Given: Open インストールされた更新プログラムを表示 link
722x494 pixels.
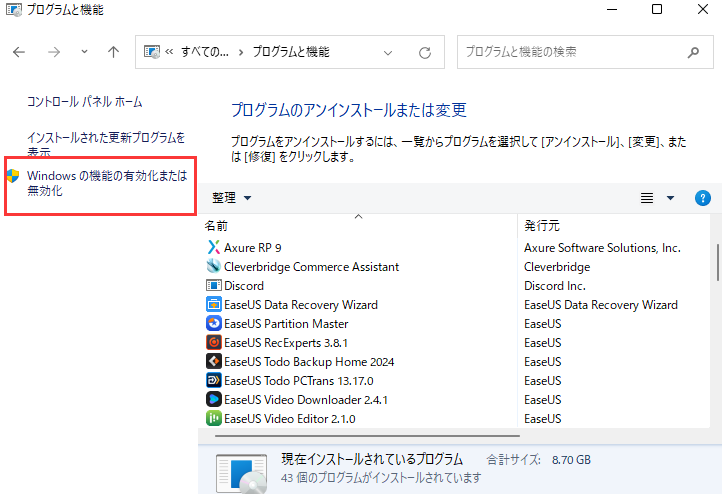Looking at the screenshot, I should (105, 144).
